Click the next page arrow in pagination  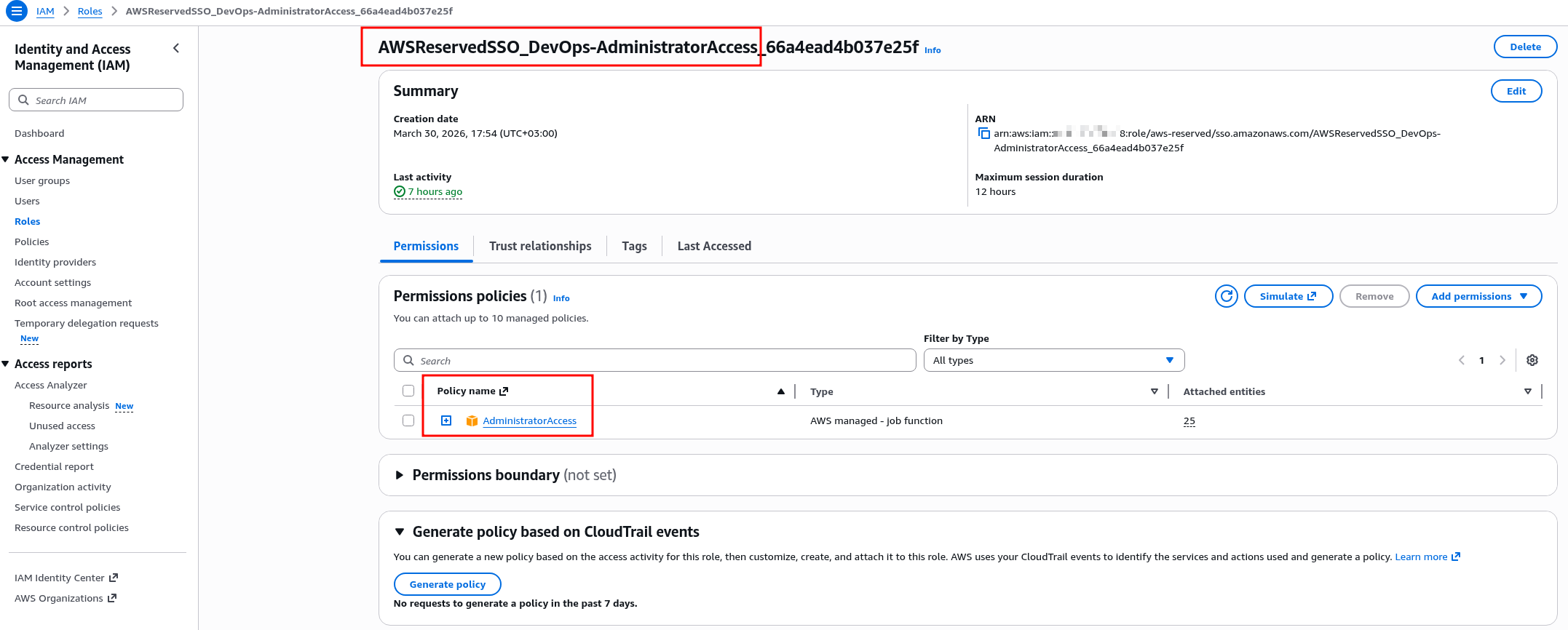pyautogui.click(x=1502, y=360)
